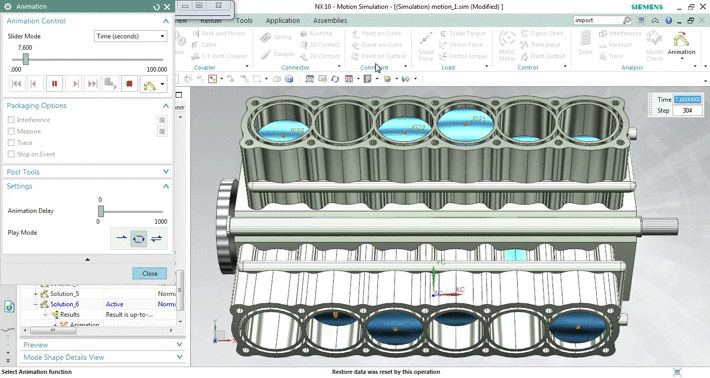Open the Assemblies tab
Screen dimensions: 710x378
(x=330, y=20)
